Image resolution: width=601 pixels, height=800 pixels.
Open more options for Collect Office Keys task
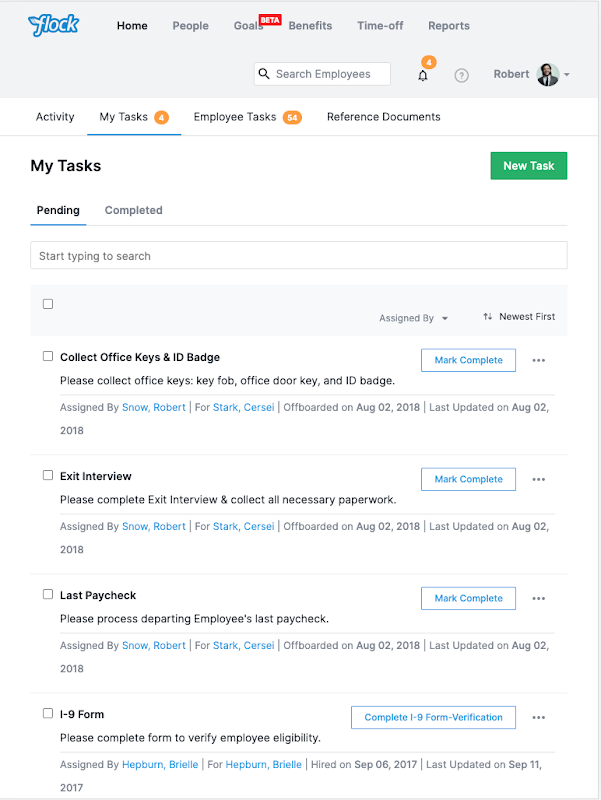(x=539, y=361)
